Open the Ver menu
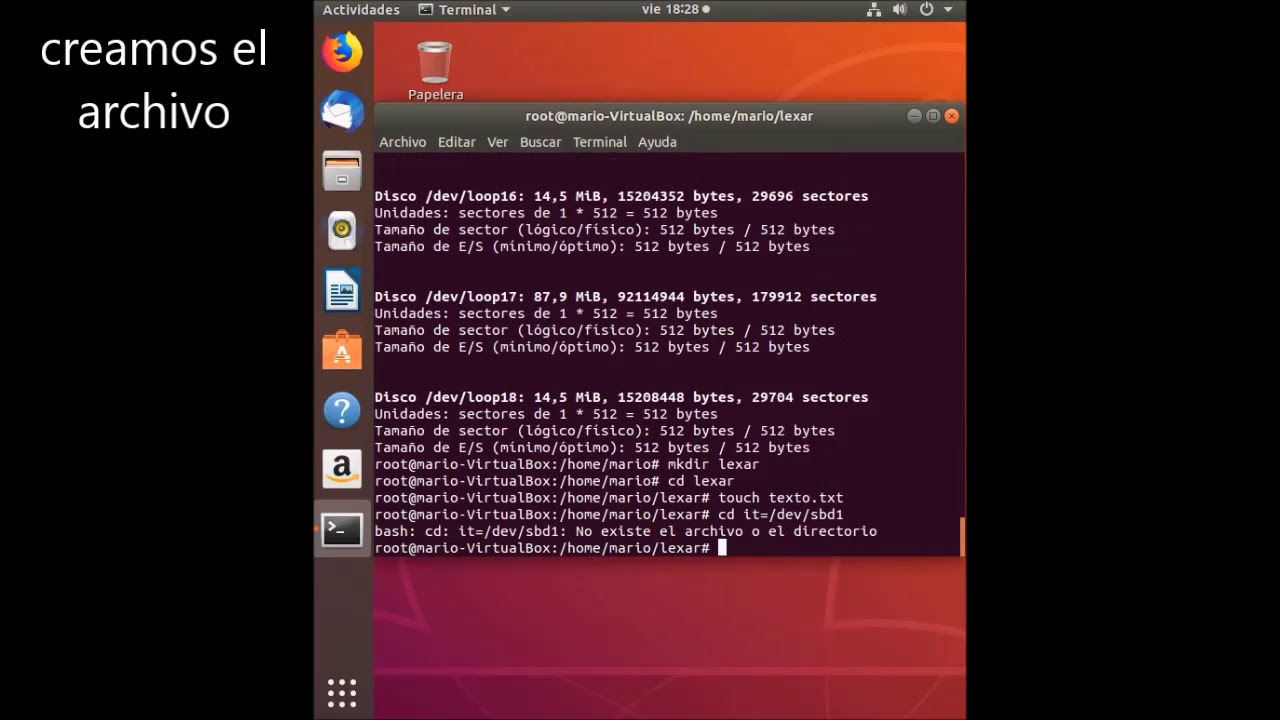Viewport: 1280px width, 720px height. coord(497,142)
